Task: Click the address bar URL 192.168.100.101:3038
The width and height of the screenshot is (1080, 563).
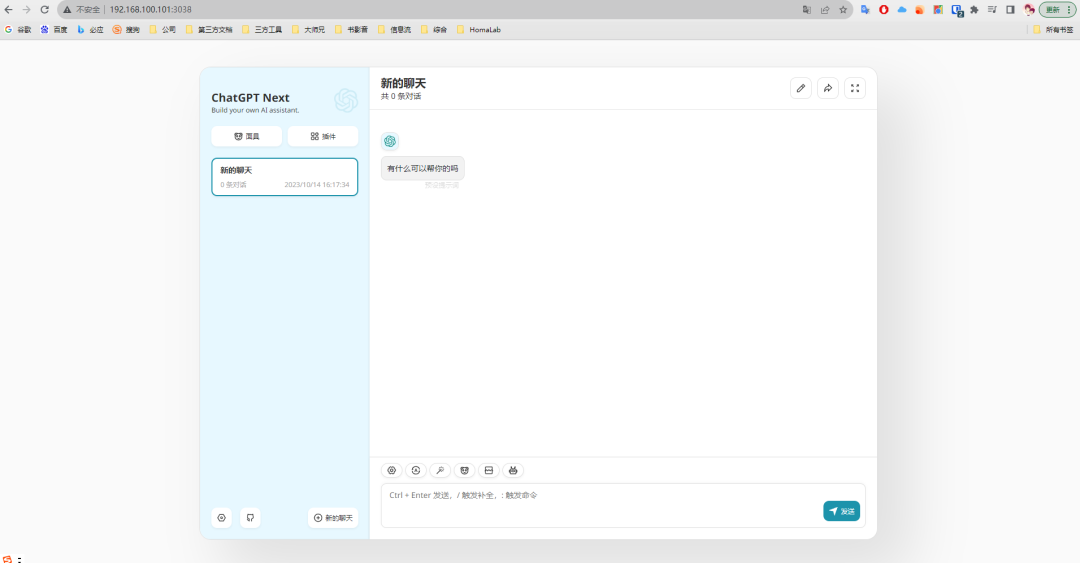Action: (151, 10)
